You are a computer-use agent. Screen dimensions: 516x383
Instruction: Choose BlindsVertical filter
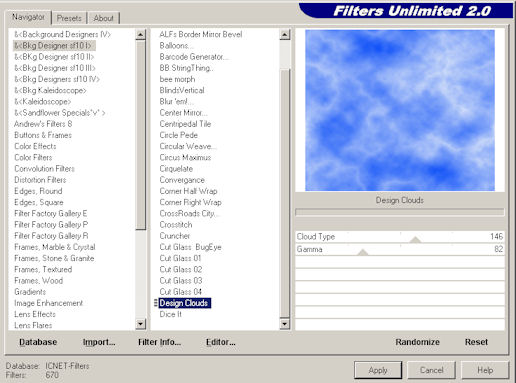click(182, 90)
